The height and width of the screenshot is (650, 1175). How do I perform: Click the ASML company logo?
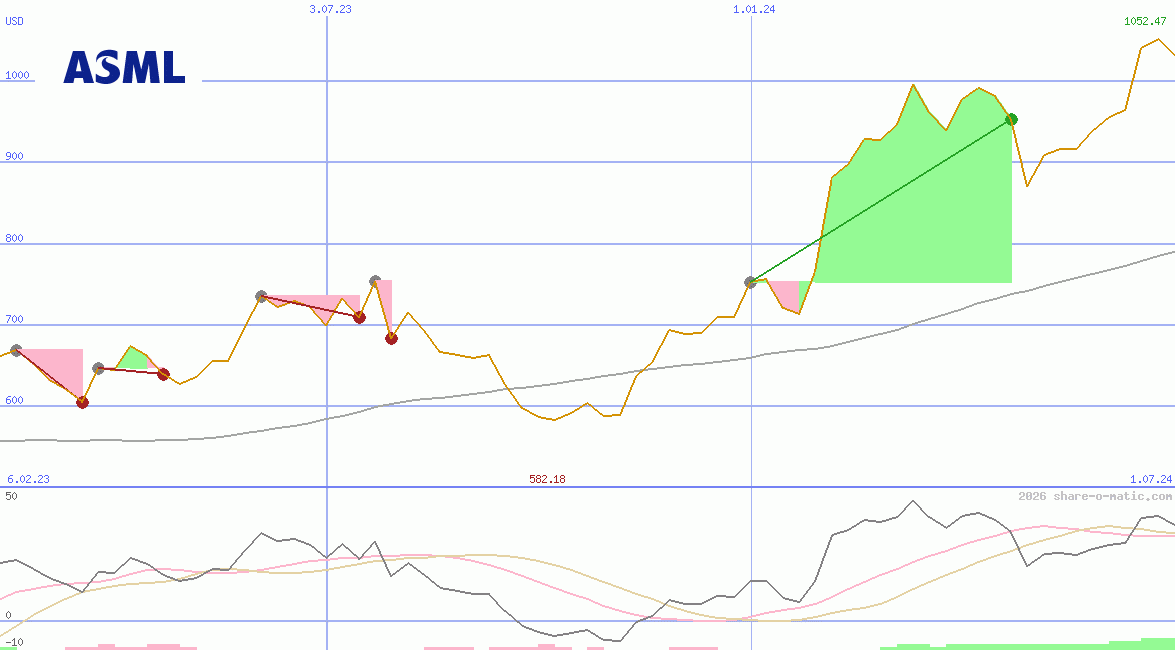click(x=123, y=66)
